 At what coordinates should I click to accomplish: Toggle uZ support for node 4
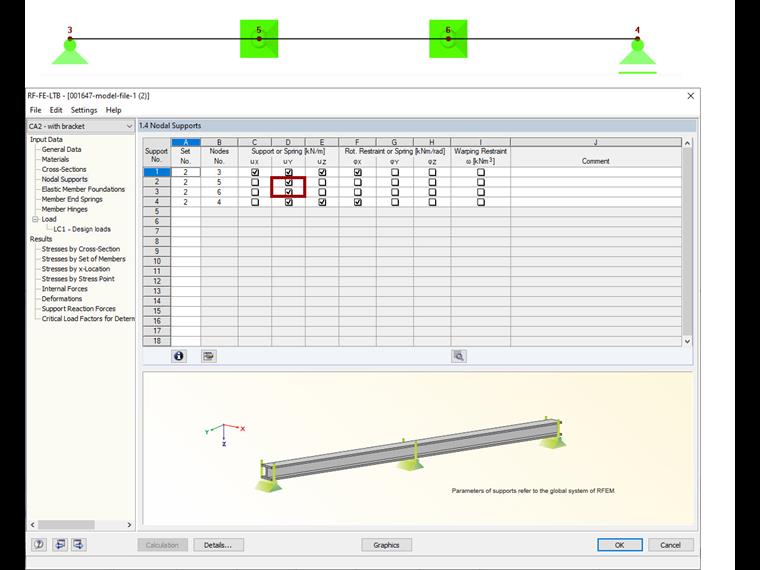point(322,202)
